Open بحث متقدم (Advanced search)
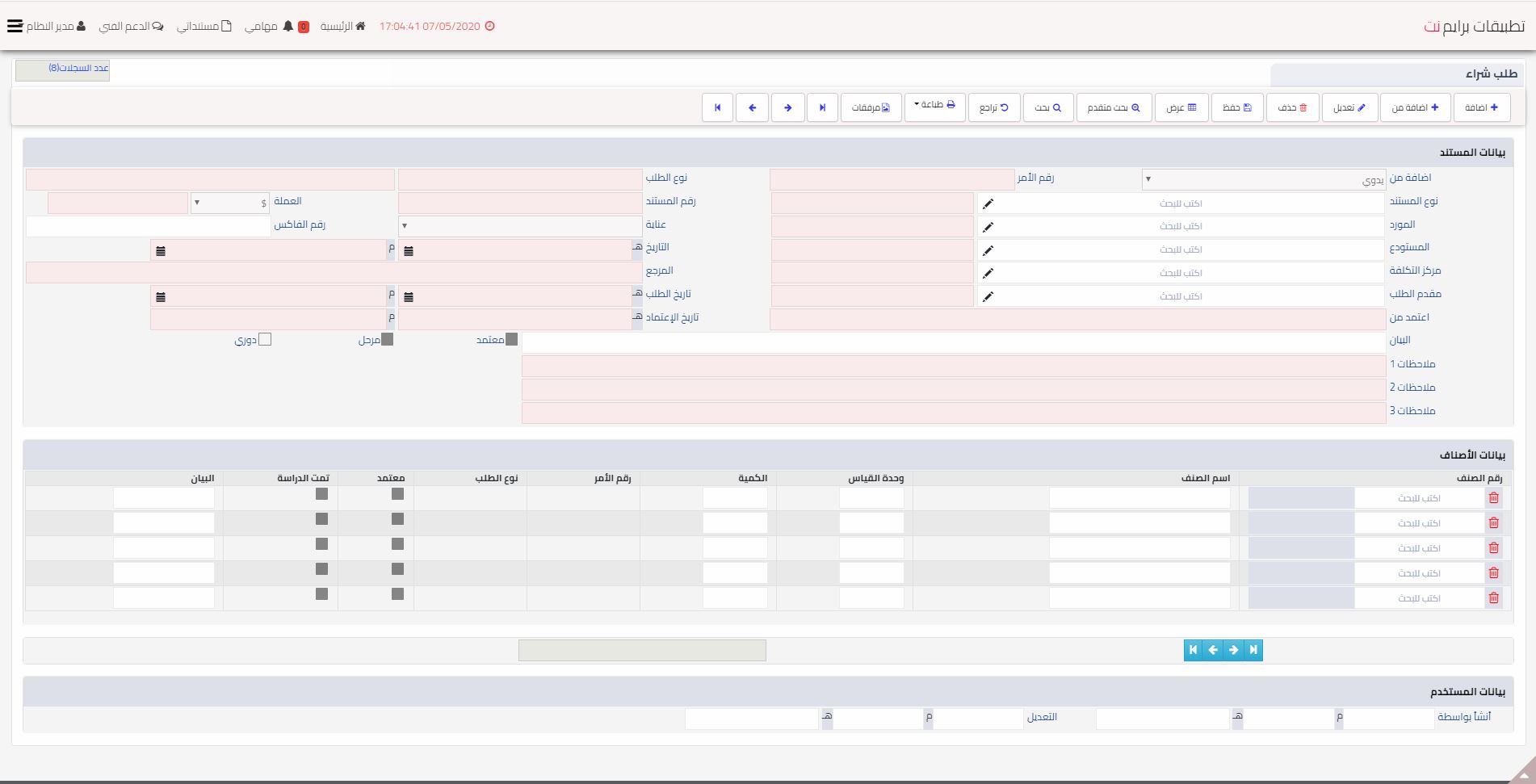 point(1114,107)
